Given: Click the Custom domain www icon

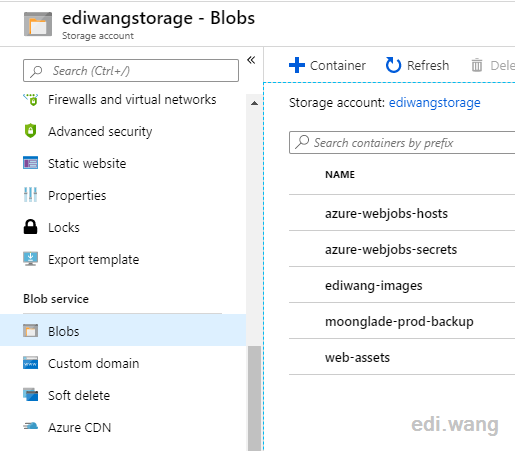Looking at the screenshot, I should 30,363.
